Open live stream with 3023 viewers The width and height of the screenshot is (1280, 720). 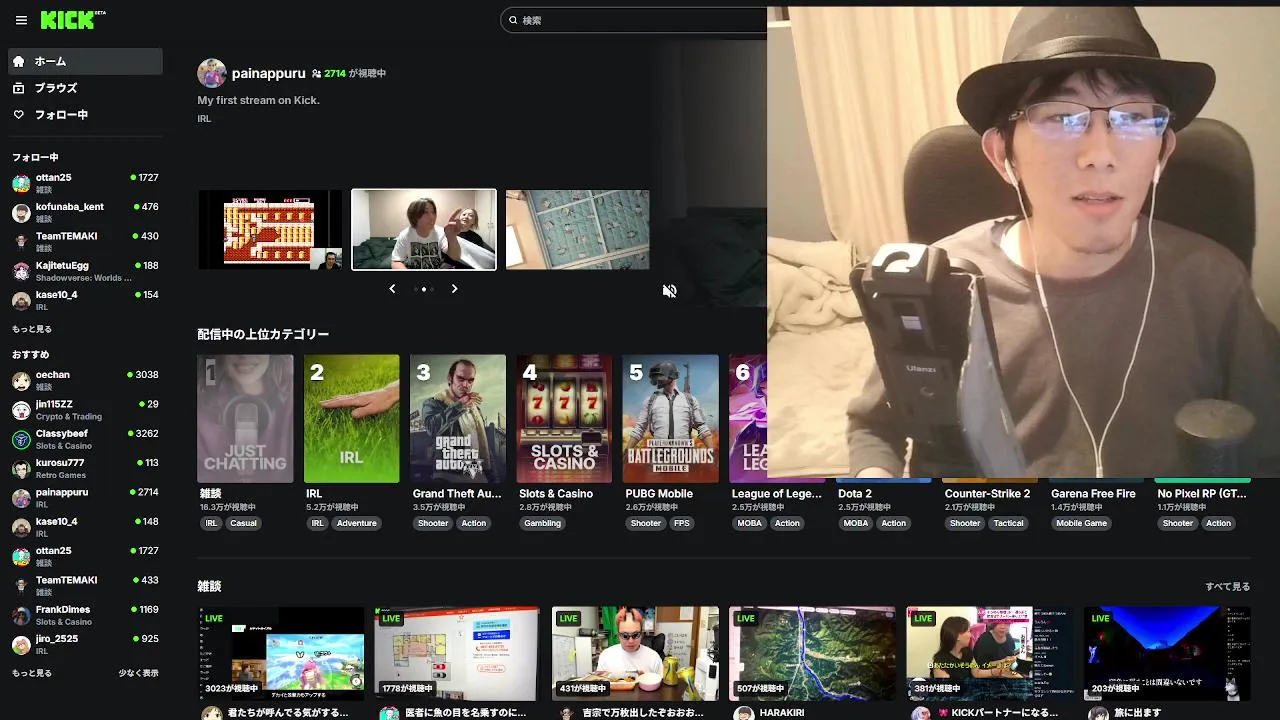coord(281,653)
